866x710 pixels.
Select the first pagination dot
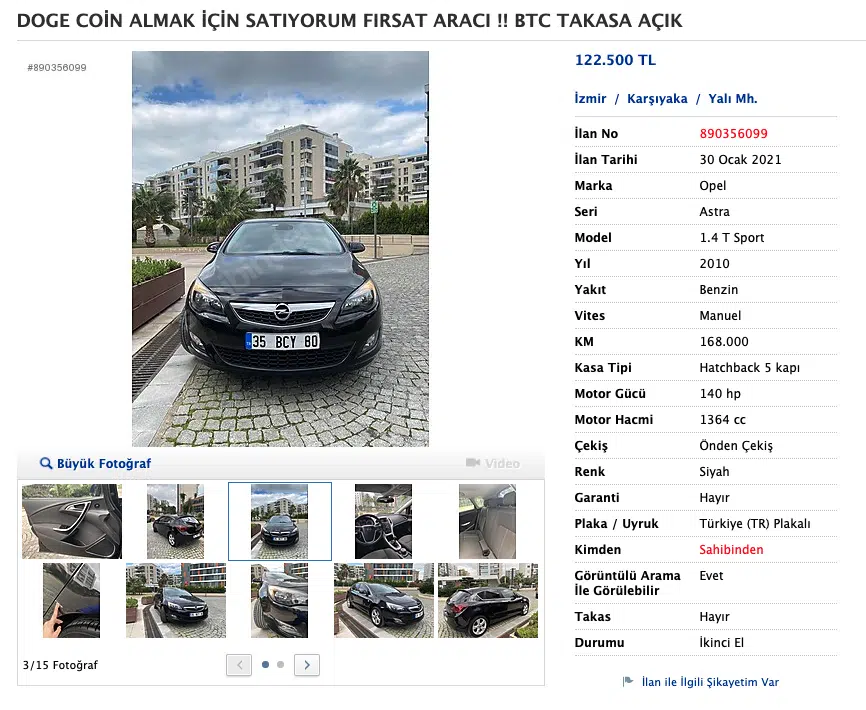coord(265,664)
